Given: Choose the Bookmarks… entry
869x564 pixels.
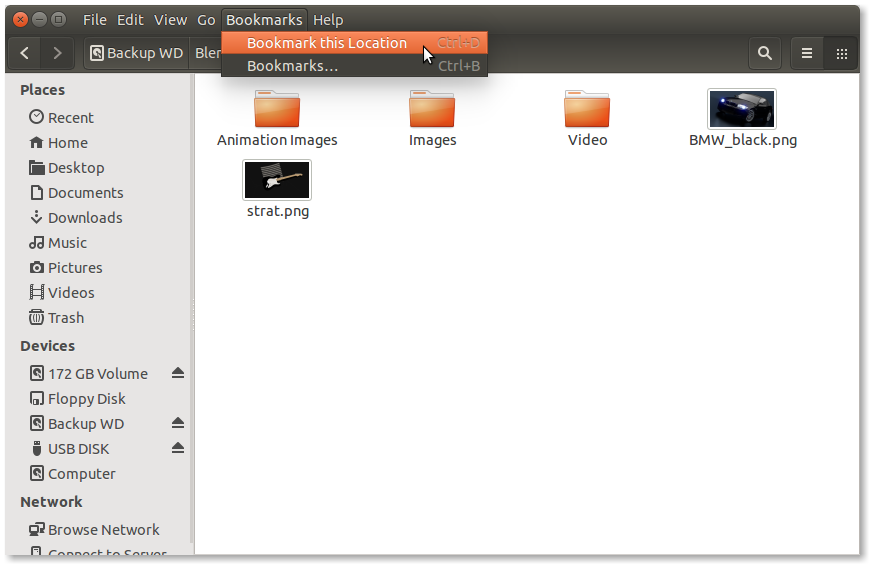Looking at the screenshot, I should 355,65.
